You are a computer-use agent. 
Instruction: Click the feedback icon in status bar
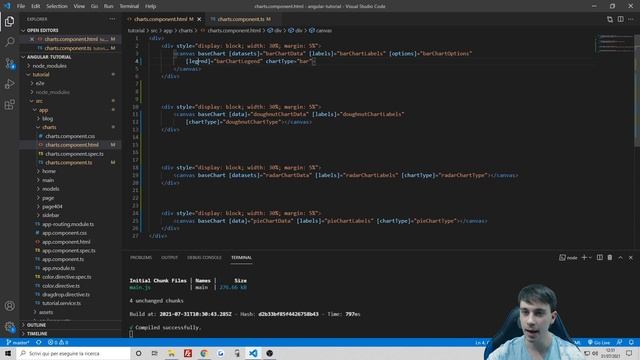620,342
